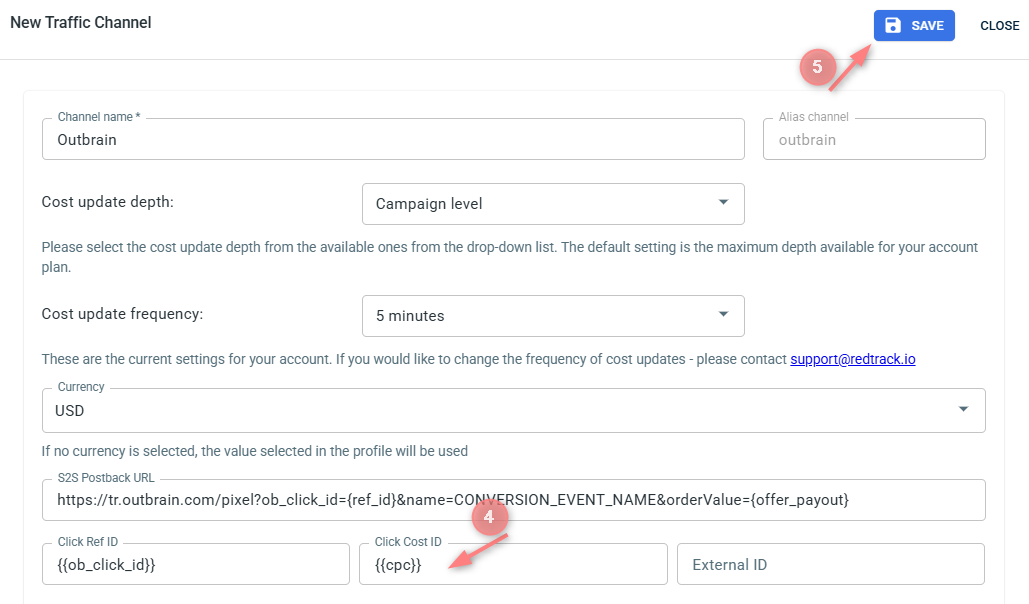Edit the S2S Postback URL field
This screenshot has width=1029, height=604.
tap(514, 500)
